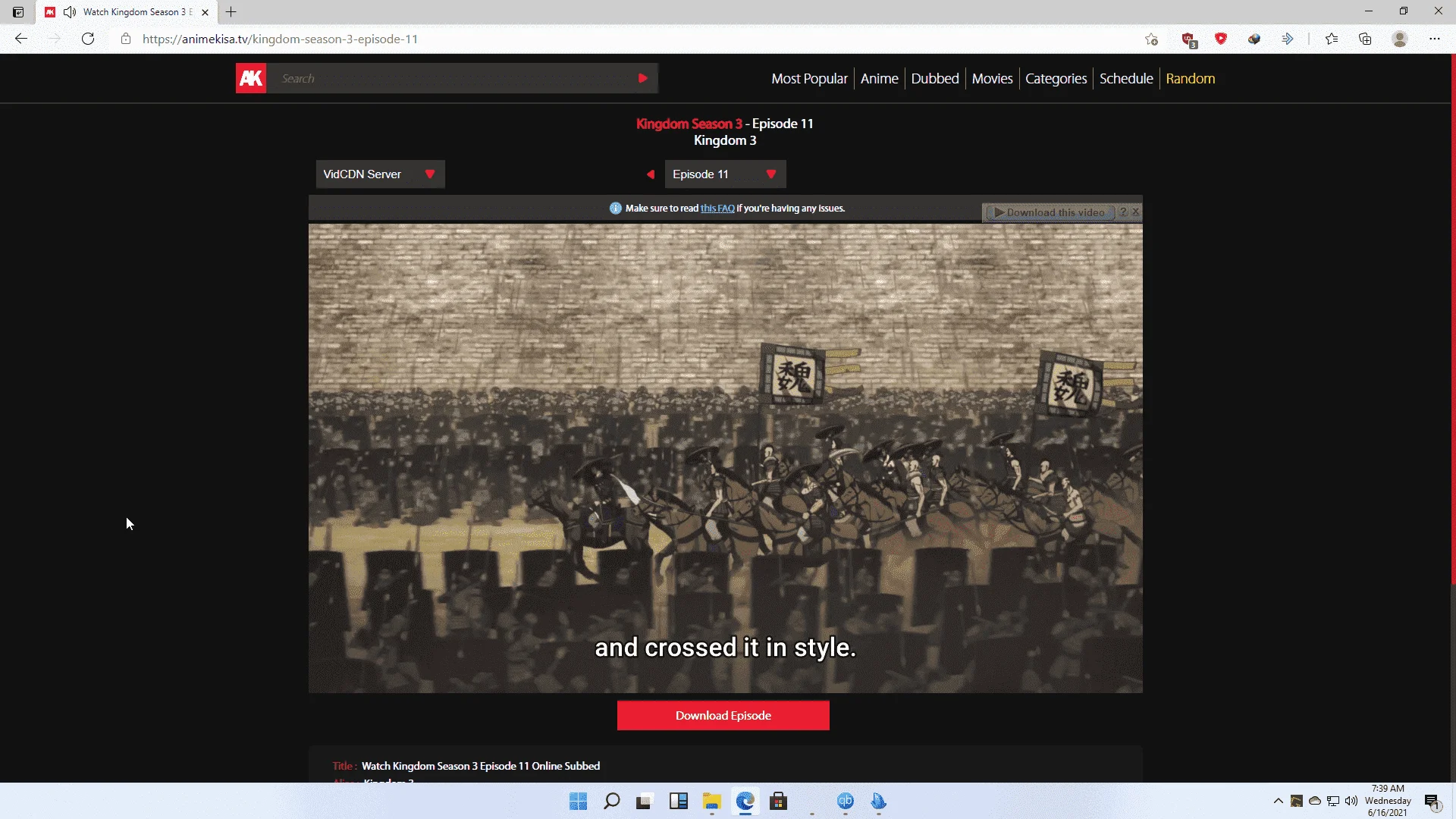Open the tab actions menu icon

pyautogui.click(x=18, y=12)
